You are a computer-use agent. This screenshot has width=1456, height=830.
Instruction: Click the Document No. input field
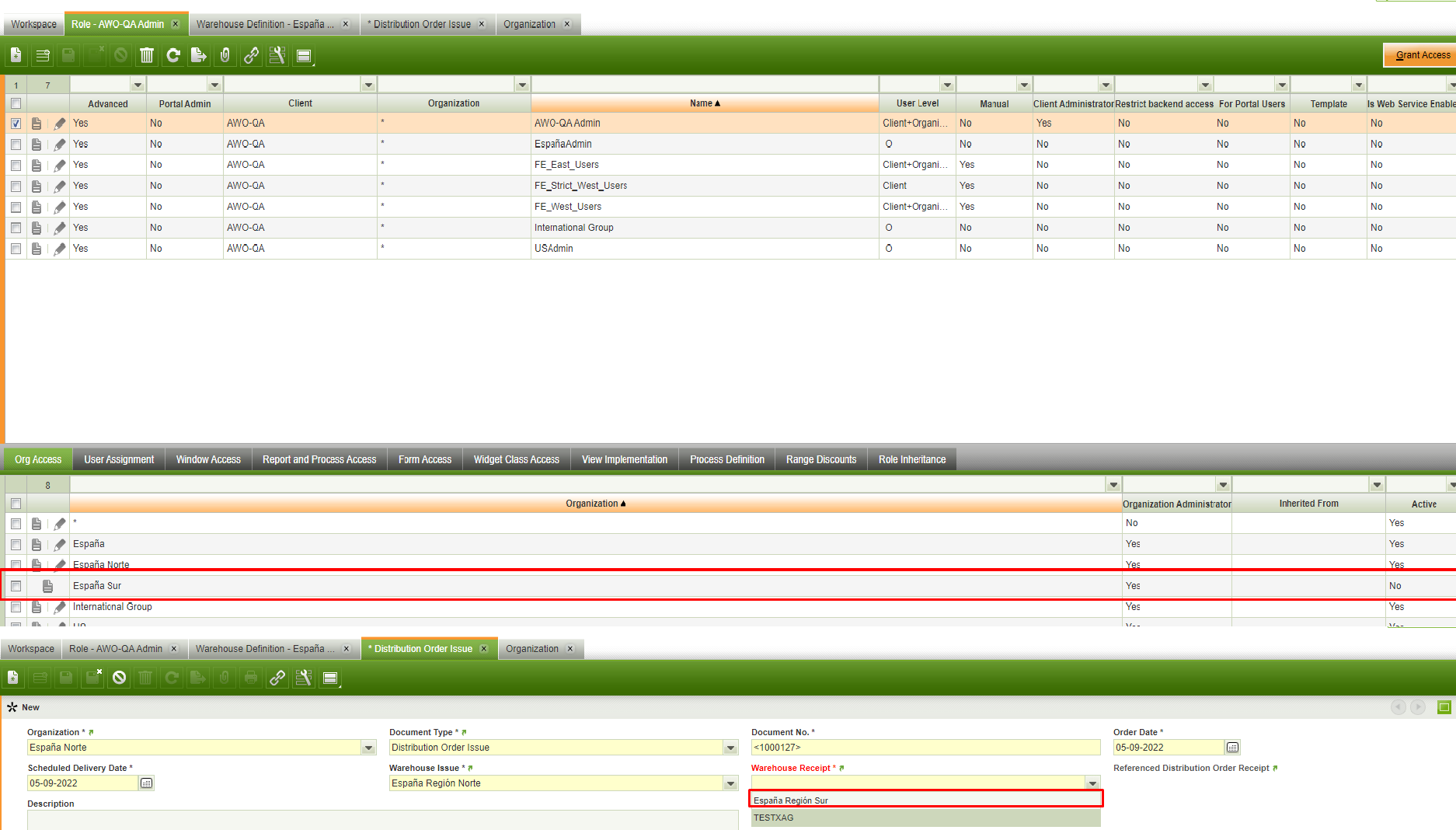click(x=925, y=748)
